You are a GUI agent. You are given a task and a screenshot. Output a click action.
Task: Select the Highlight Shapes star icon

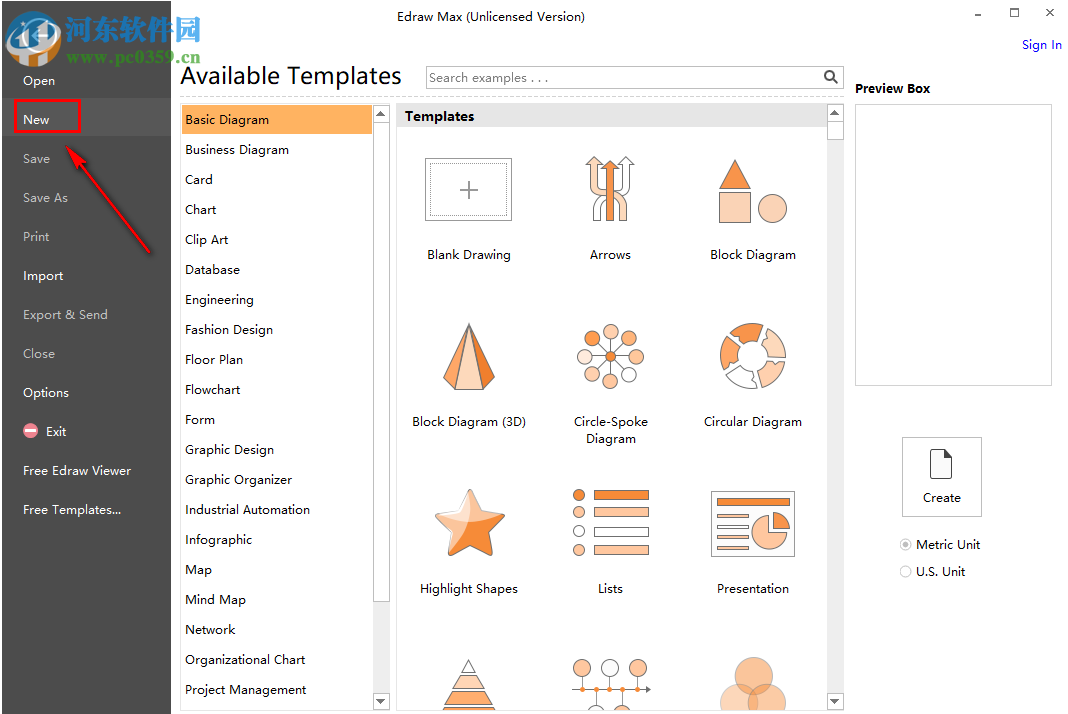(x=469, y=523)
